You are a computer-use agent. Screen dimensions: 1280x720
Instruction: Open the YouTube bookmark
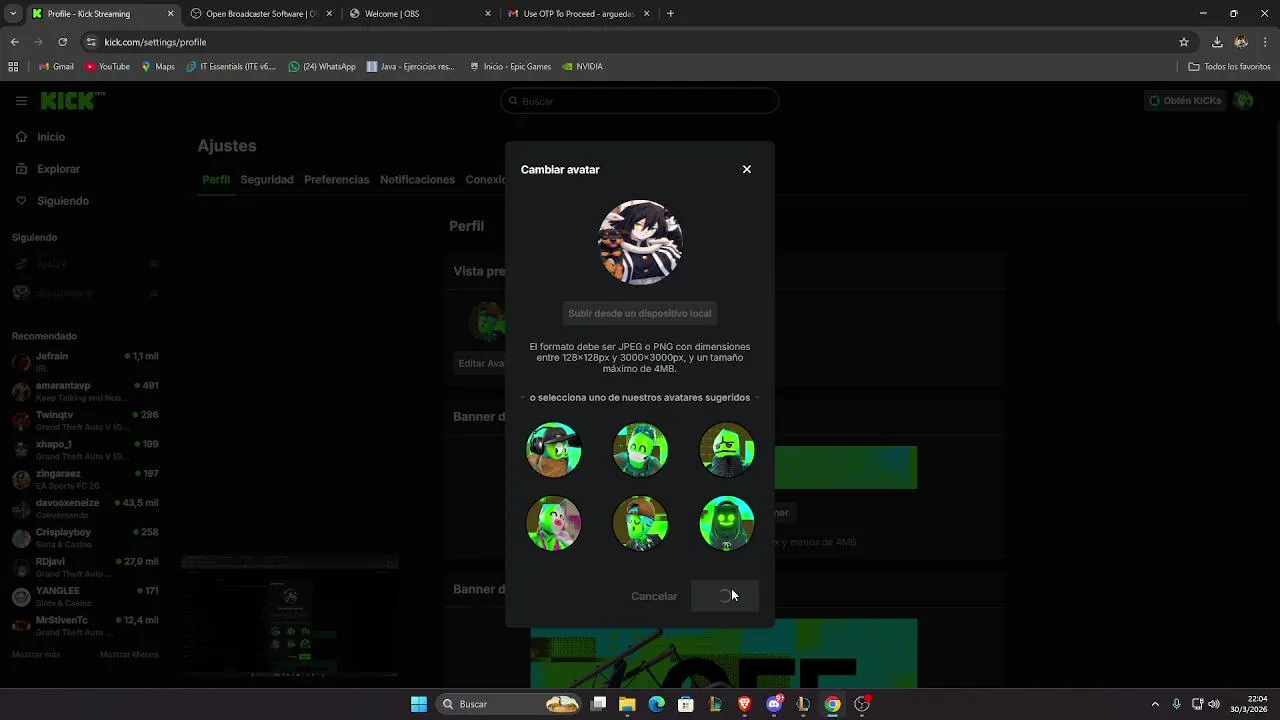107,67
